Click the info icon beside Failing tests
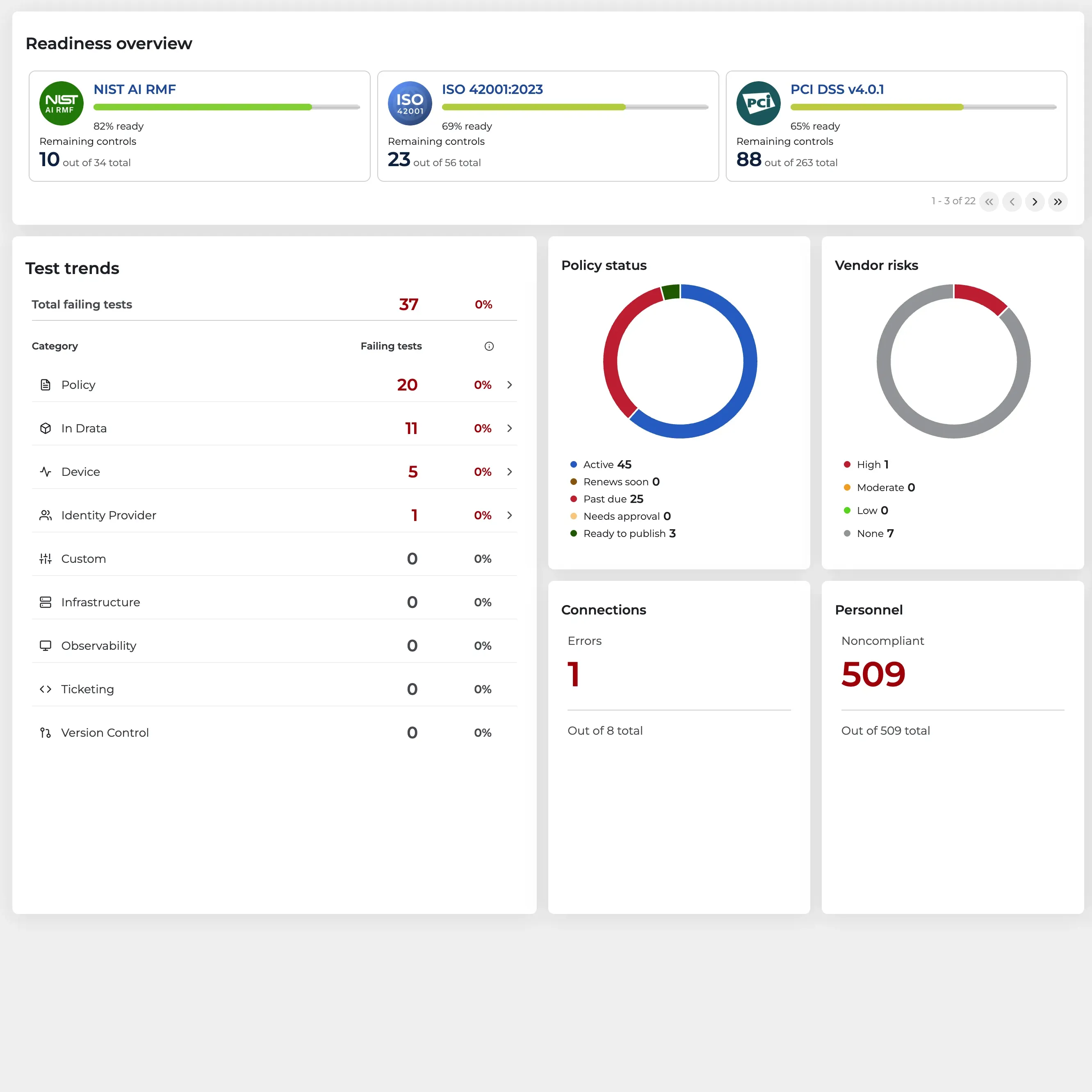 [489, 346]
